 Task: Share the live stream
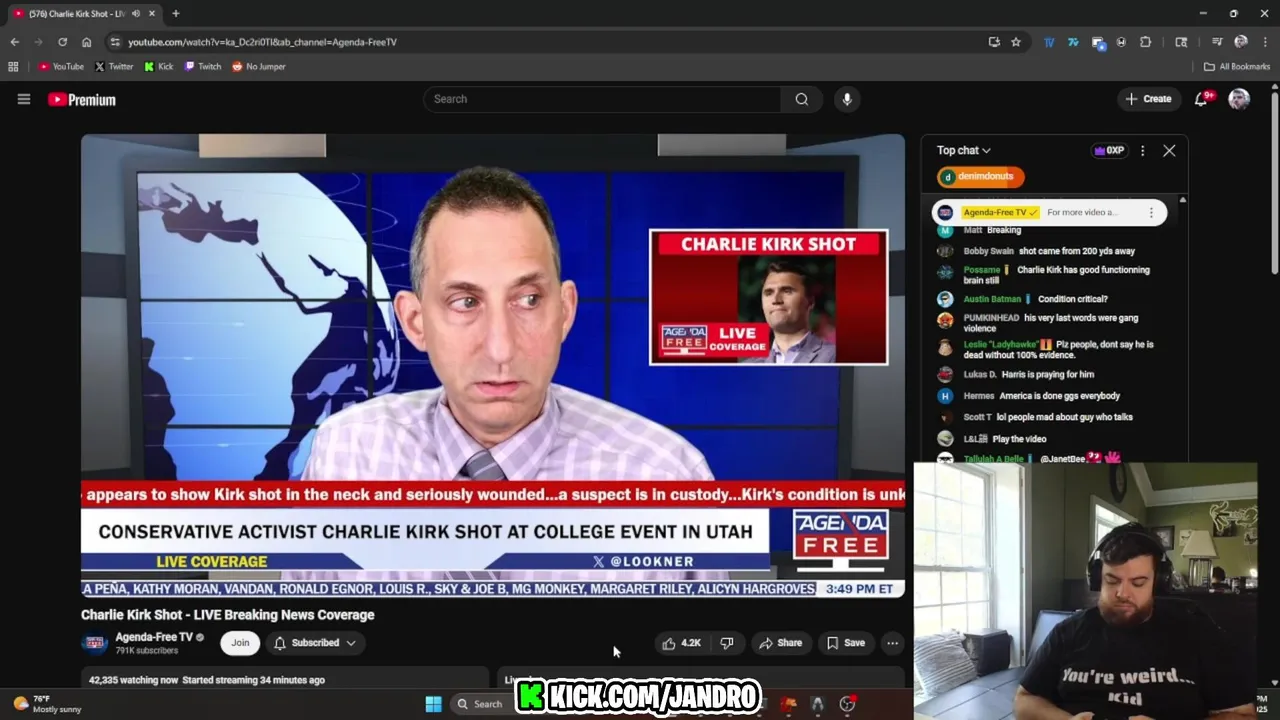point(780,643)
